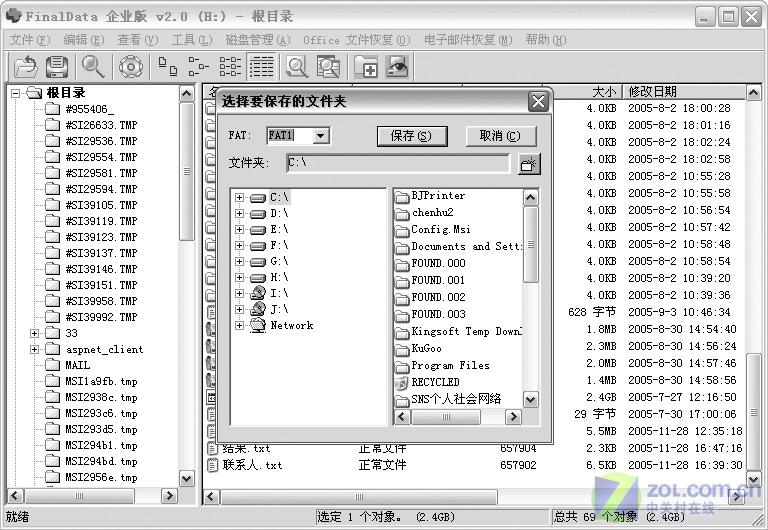Open the BJPrinter folder

point(431,196)
